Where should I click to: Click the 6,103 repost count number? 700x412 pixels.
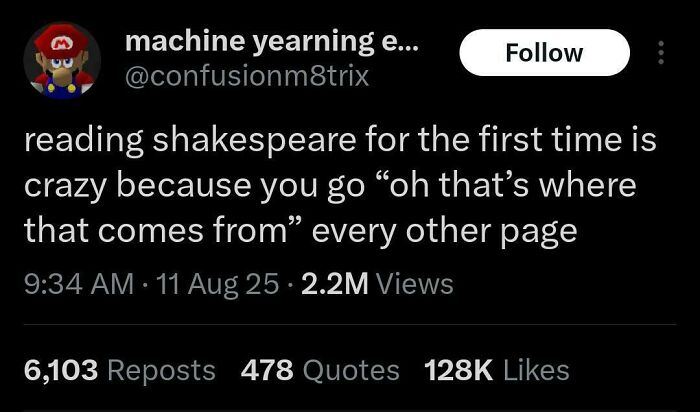pyautogui.click(x=59, y=370)
